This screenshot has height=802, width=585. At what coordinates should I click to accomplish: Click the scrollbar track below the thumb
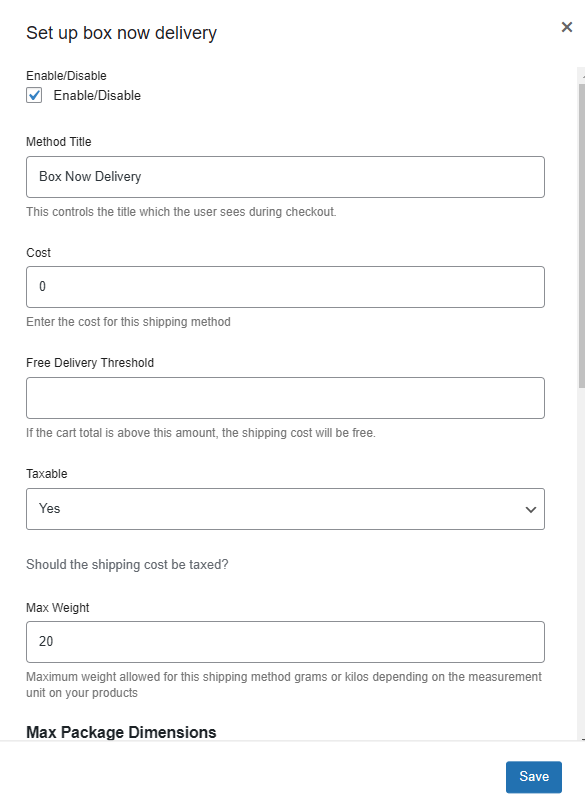(582, 560)
